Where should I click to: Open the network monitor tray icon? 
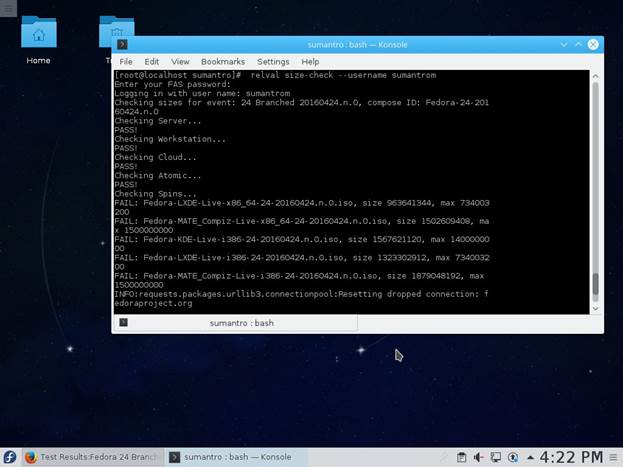495,457
